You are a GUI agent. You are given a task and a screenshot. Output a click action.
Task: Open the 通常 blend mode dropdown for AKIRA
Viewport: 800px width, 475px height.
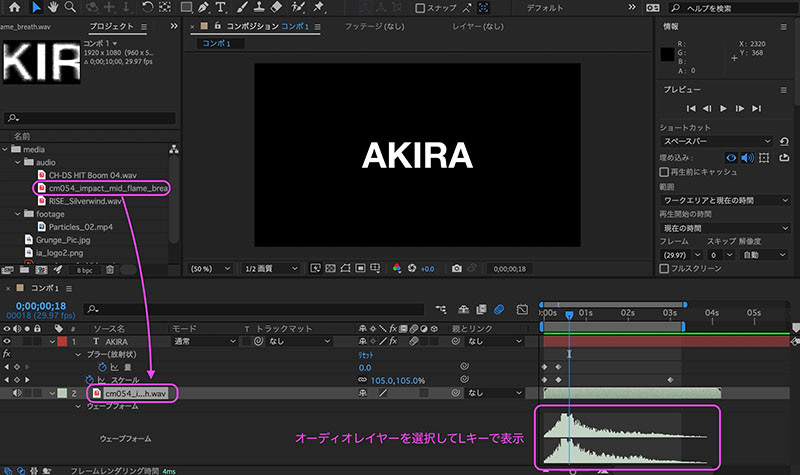tap(204, 341)
